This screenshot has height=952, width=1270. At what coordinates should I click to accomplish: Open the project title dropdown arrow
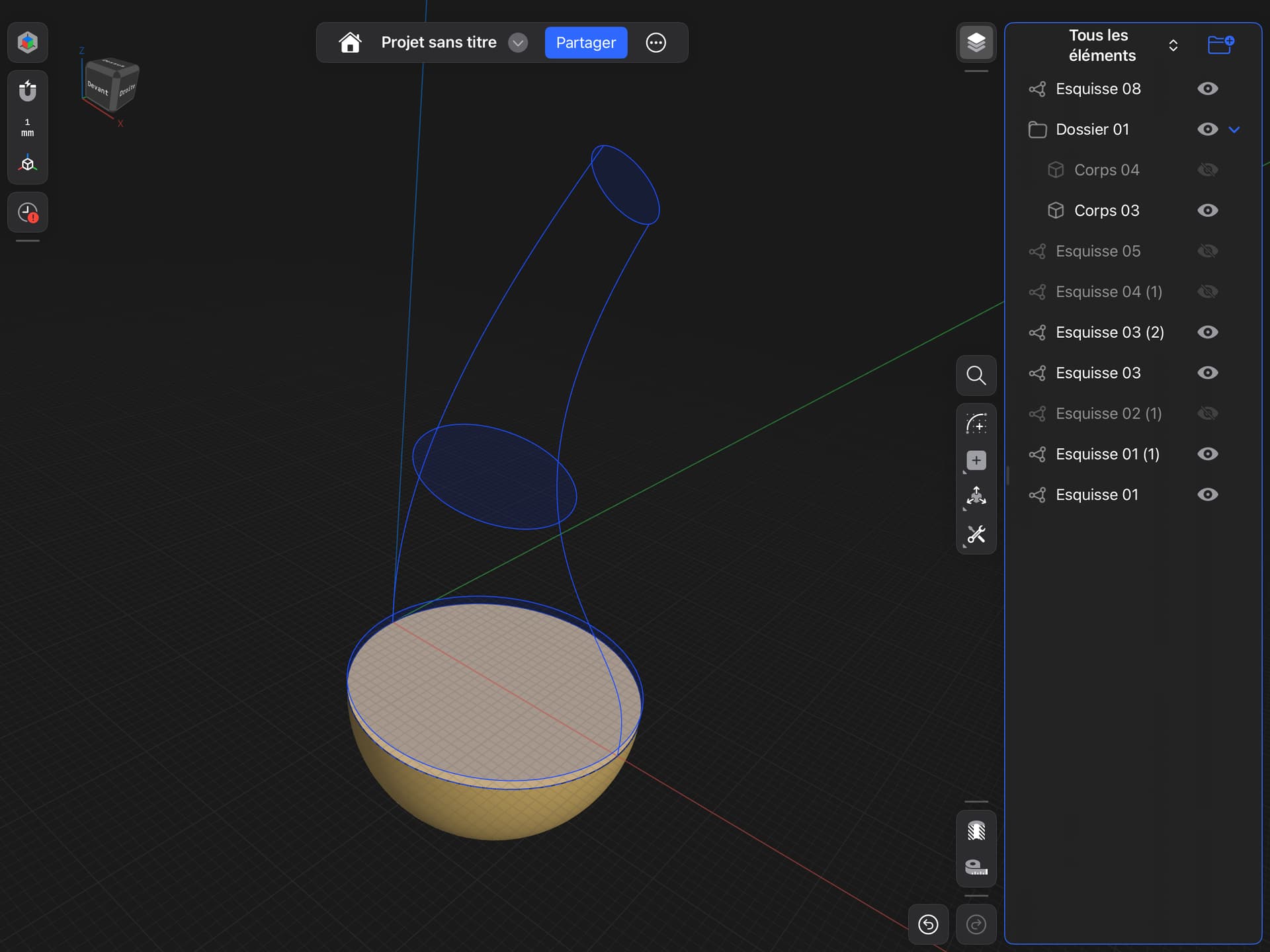click(518, 43)
